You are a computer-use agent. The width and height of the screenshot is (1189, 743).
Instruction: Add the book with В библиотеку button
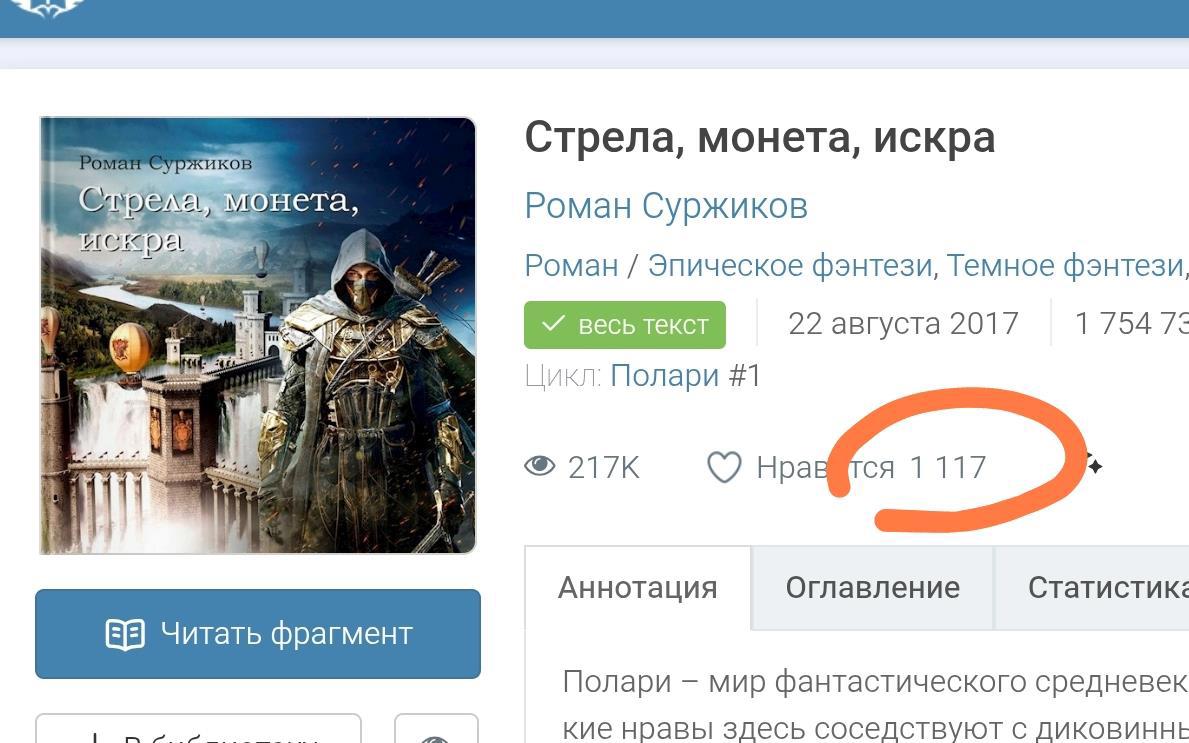pyautogui.click(x=199, y=729)
